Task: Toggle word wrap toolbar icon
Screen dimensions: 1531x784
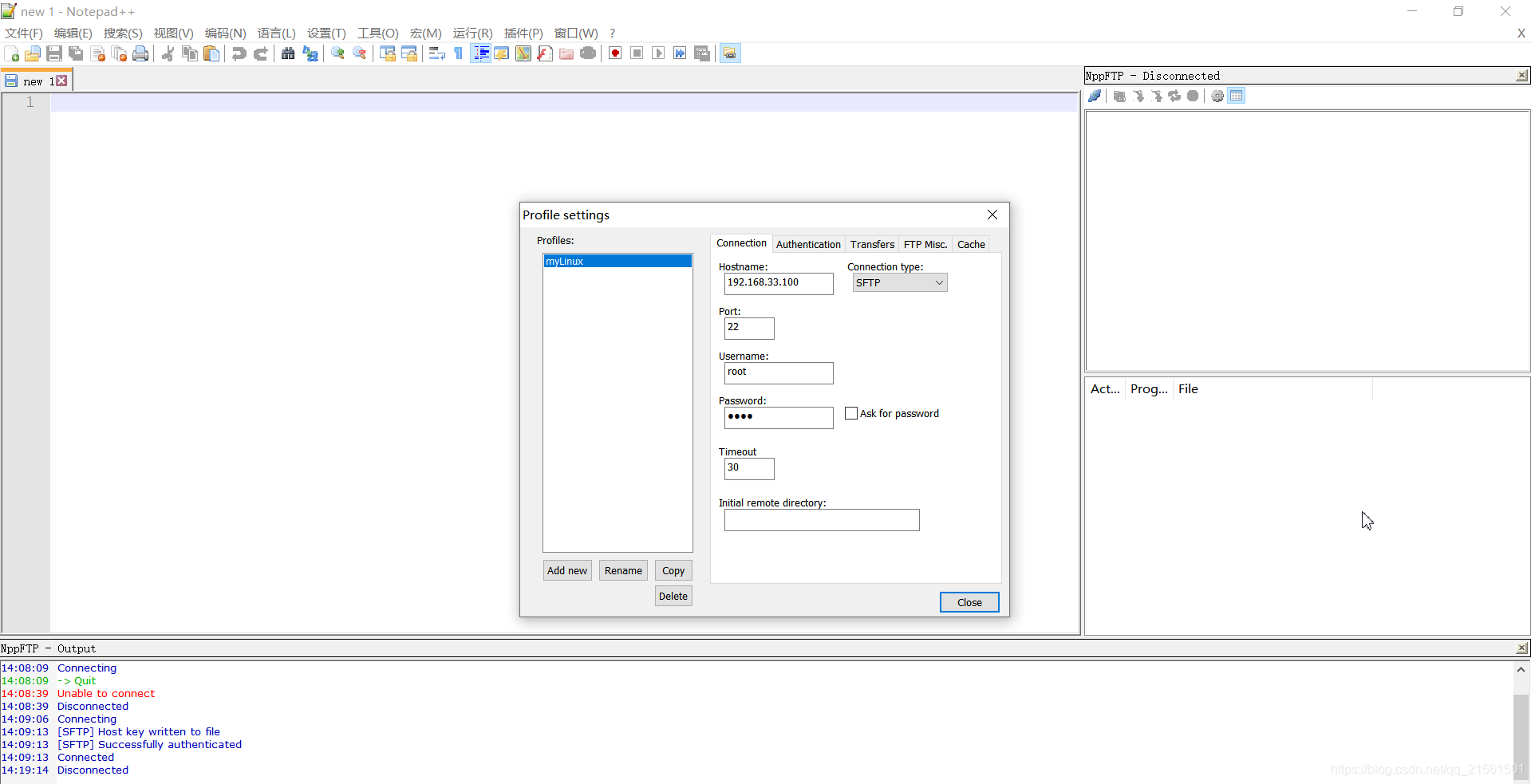Action: pos(436,53)
